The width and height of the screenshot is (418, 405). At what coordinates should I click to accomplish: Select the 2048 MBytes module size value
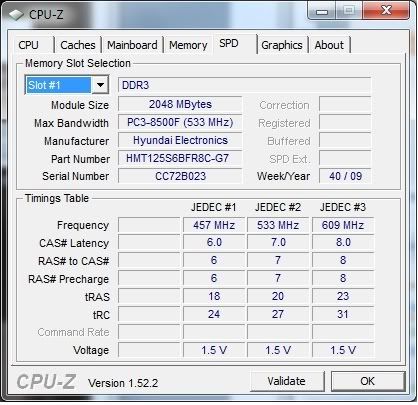pos(180,104)
